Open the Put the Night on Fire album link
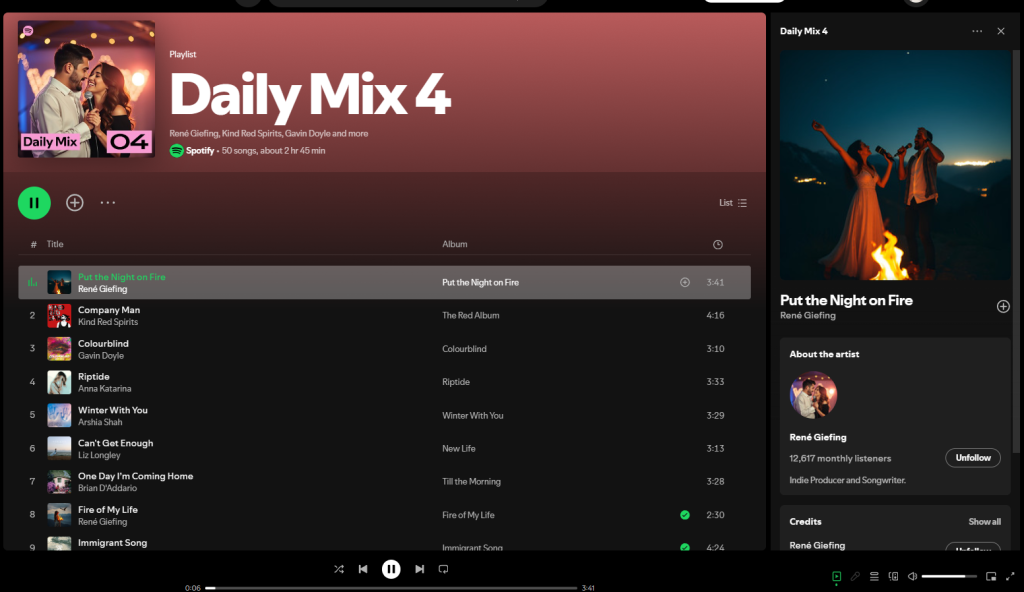 click(x=480, y=282)
